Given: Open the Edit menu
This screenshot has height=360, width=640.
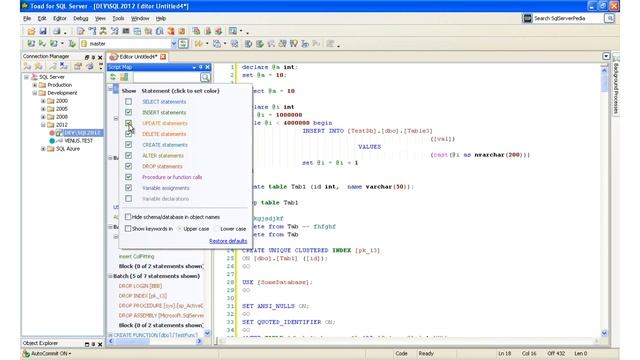Looking at the screenshot, I should pos(42,18).
